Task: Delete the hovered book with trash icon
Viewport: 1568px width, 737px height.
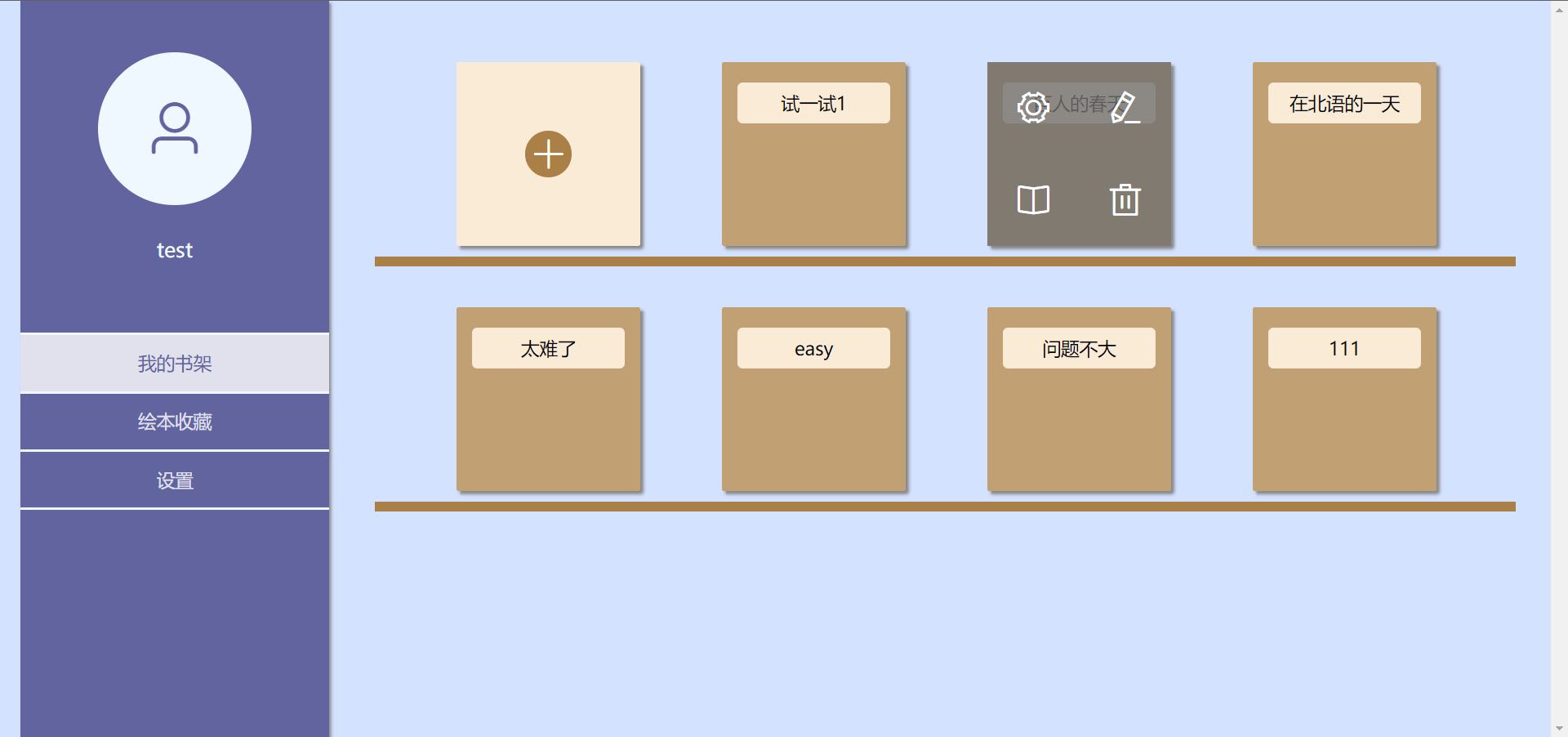Action: [x=1125, y=199]
